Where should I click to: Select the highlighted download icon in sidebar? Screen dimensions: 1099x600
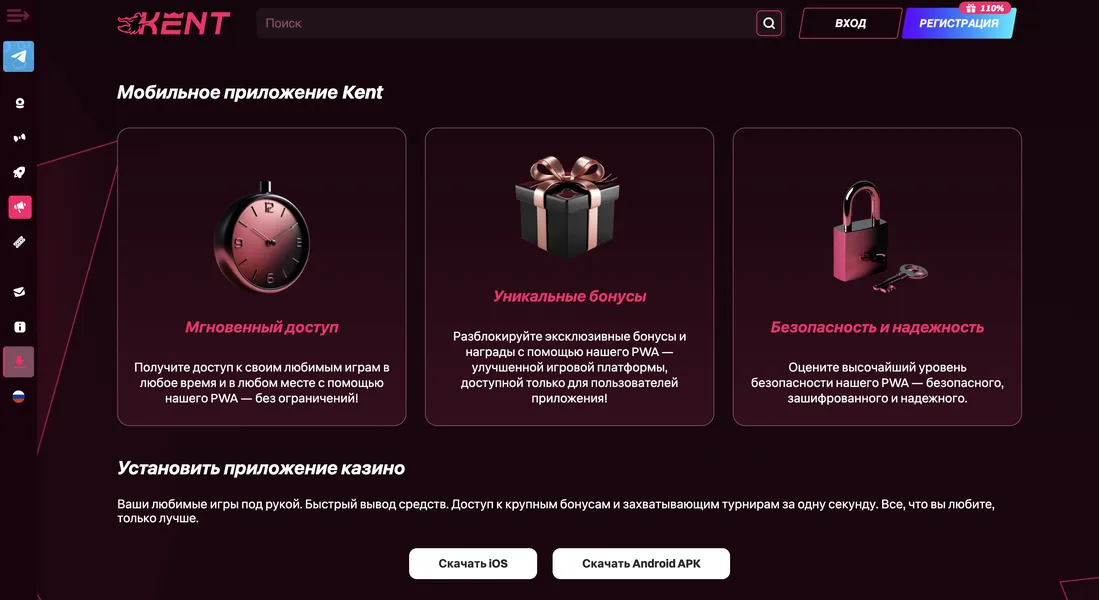18,362
